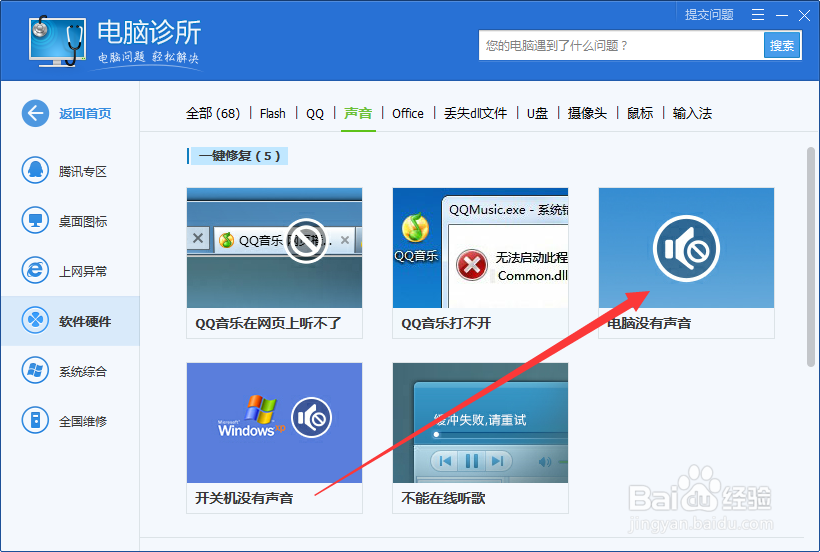Open the QQ音乐在网页上听不了 thumbnail
The width and height of the screenshot is (820, 552).
pyautogui.click(x=274, y=248)
